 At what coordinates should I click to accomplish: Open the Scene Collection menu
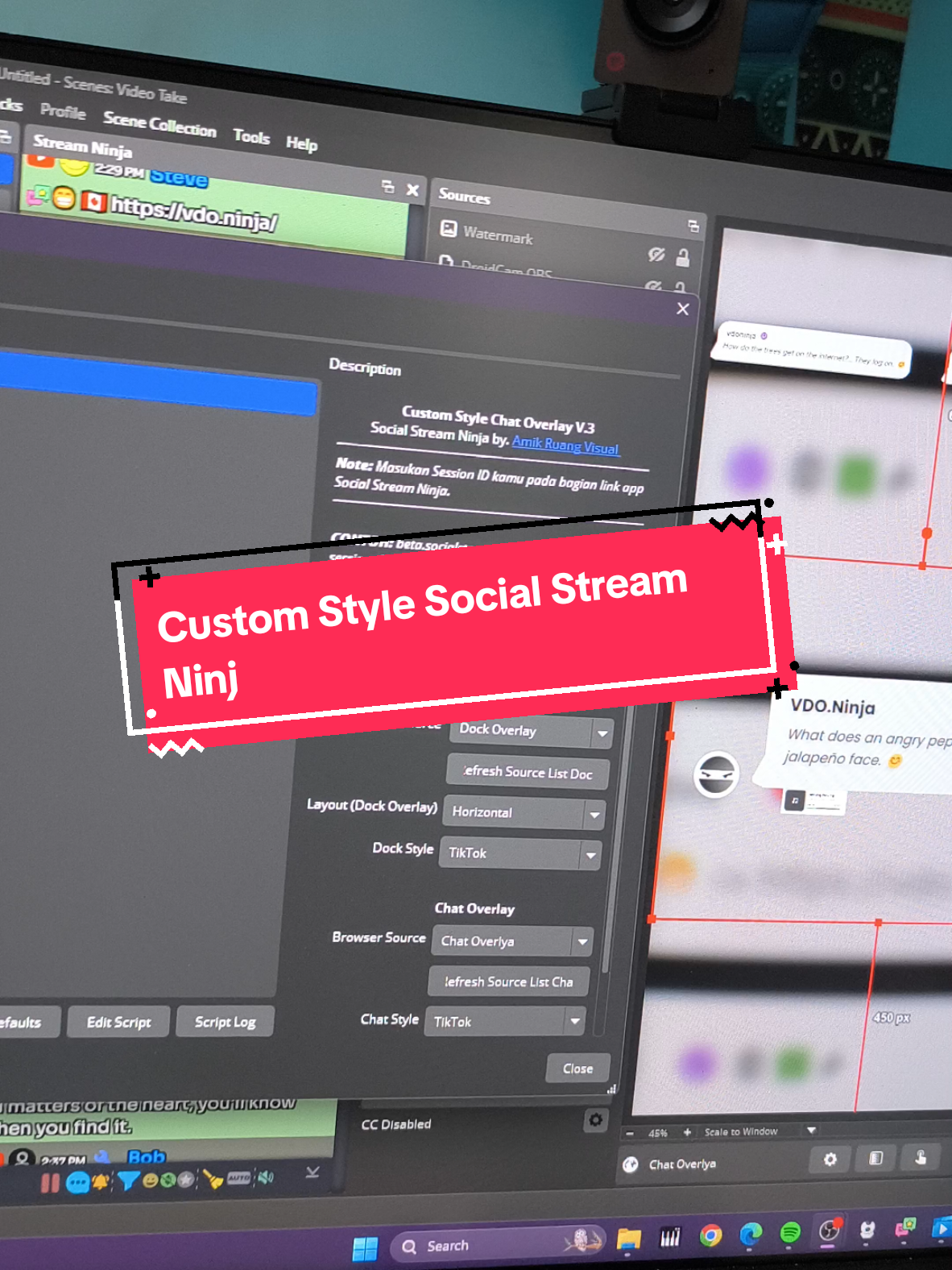tap(159, 124)
